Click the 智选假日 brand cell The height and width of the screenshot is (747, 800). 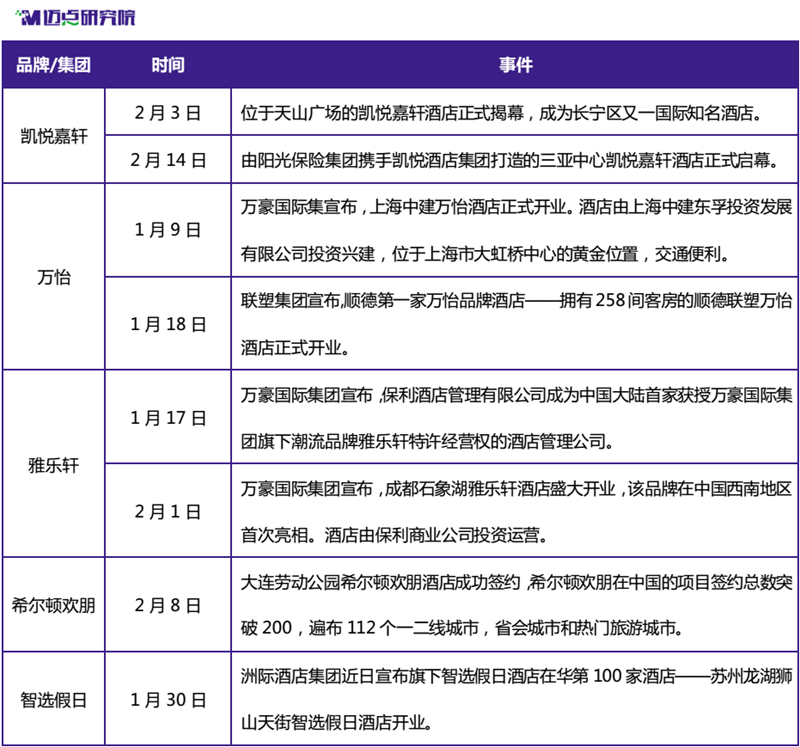tap(54, 699)
